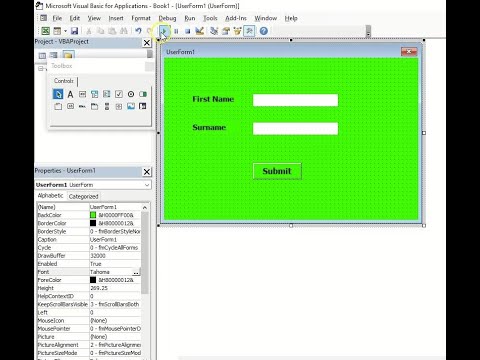Click the black BorderColor swatch
The height and width of the screenshot is (360, 480).
click(93, 223)
